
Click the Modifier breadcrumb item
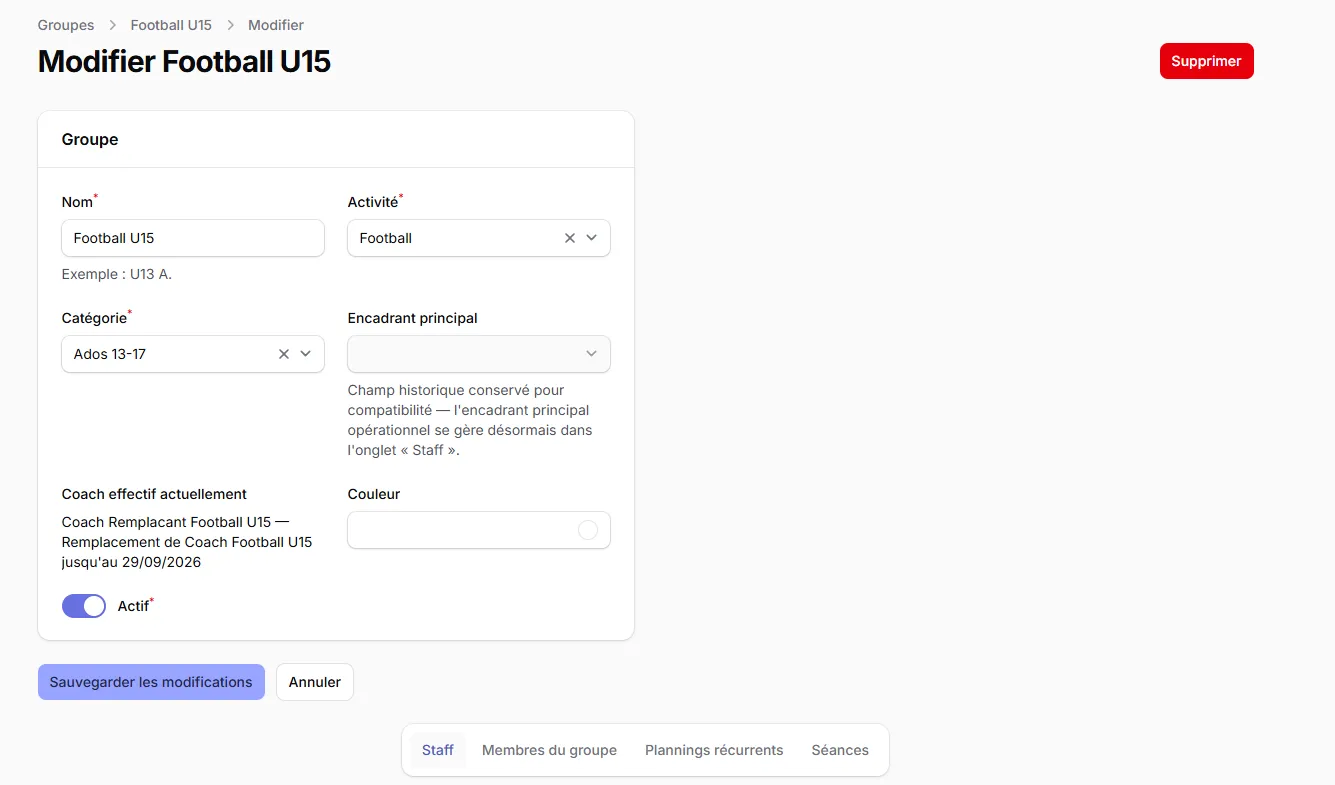pyautogui.click(x=276, y=25)
